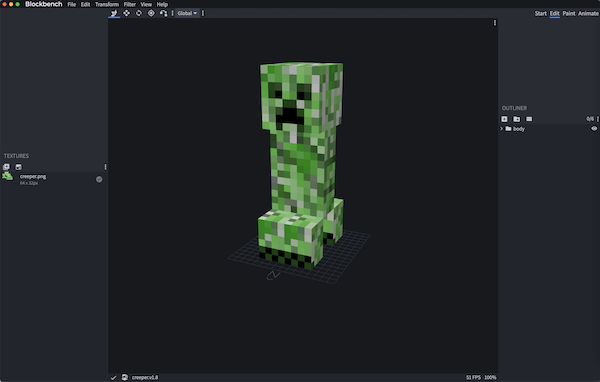Click the north direction arrow on grid
Screen dimensions: 600x382
(273, 275)
